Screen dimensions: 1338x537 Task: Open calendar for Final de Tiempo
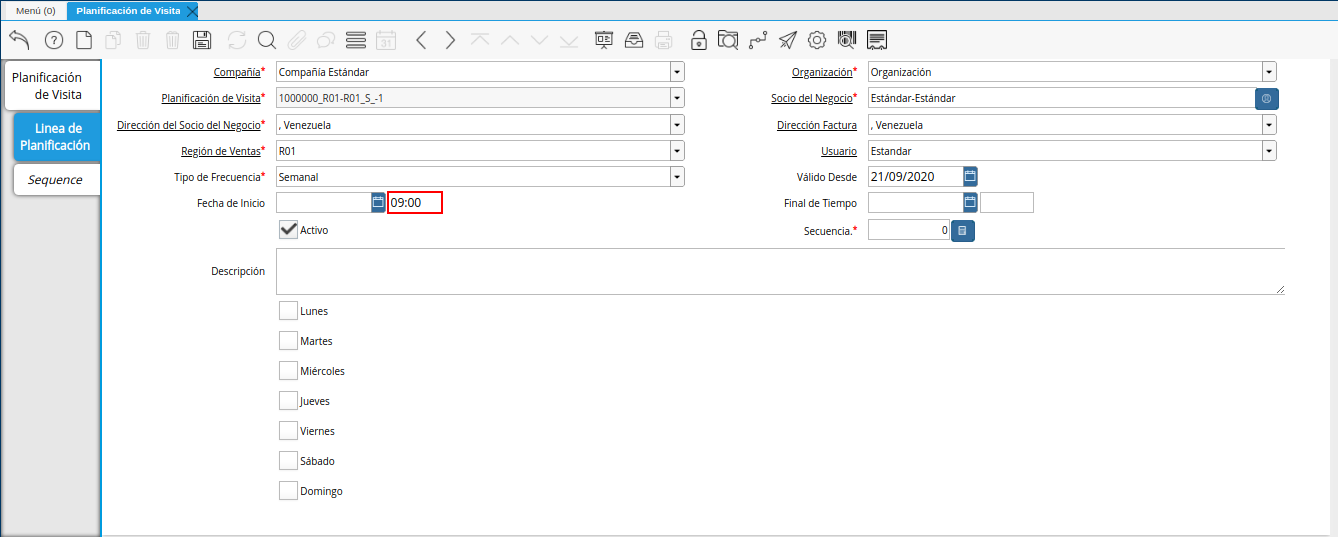click(x=970, y=203)
